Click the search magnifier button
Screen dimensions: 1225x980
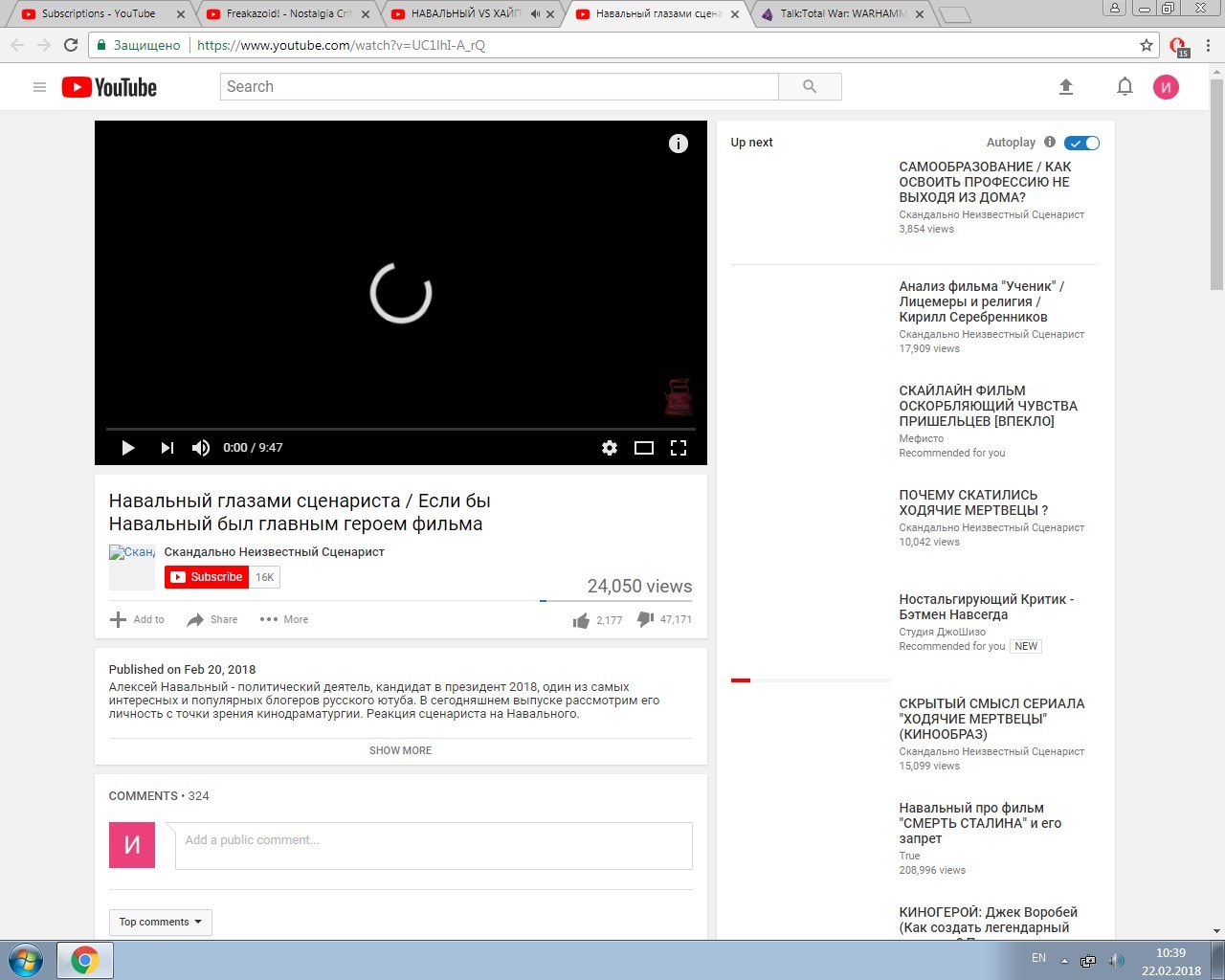point(810,87)
